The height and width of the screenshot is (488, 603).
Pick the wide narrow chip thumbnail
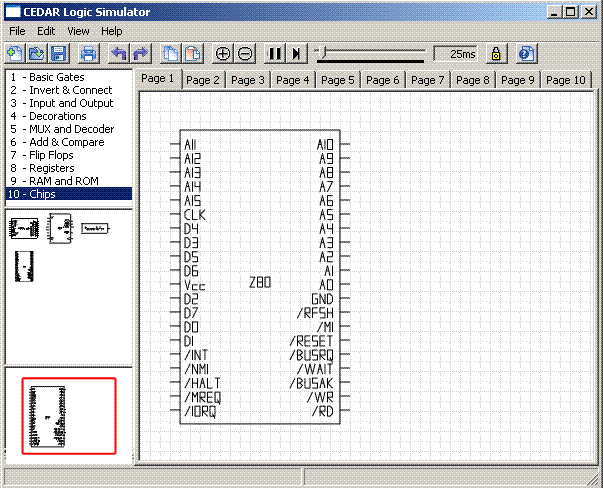95,229
